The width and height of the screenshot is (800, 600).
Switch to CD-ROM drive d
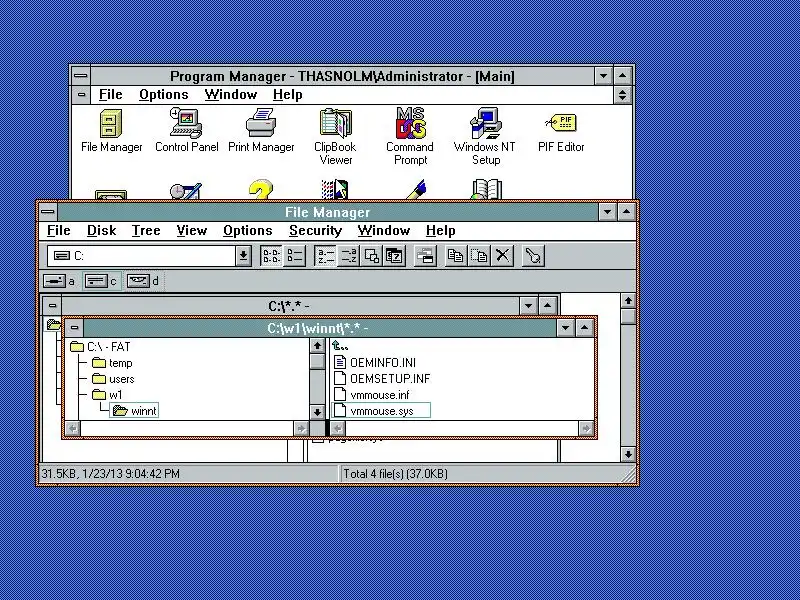143,281
